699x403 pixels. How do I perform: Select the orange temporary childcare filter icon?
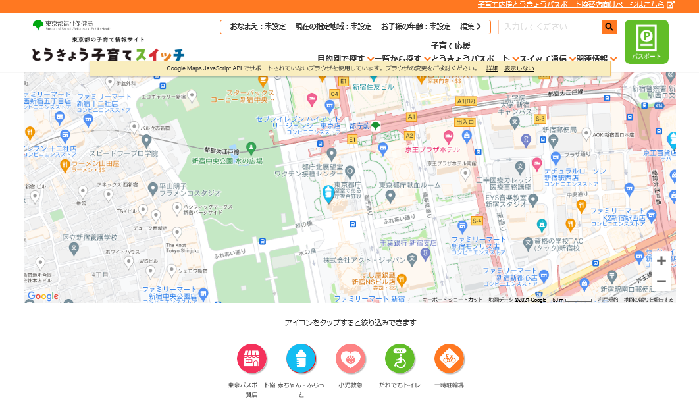[449, 358]
